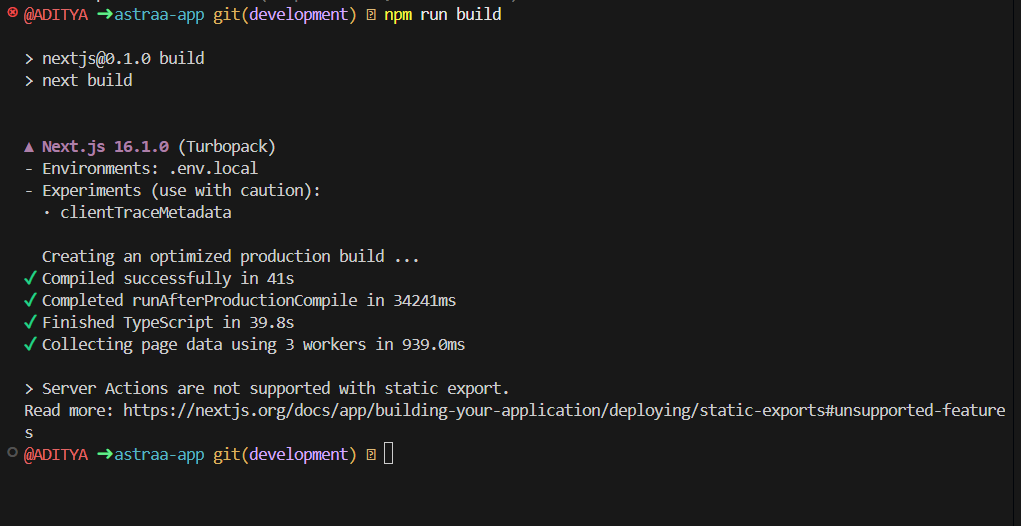Screen dimensions: 1021x526
Task: Open the nextjs.org static-exports documentation link
Action: coord(564,410)
